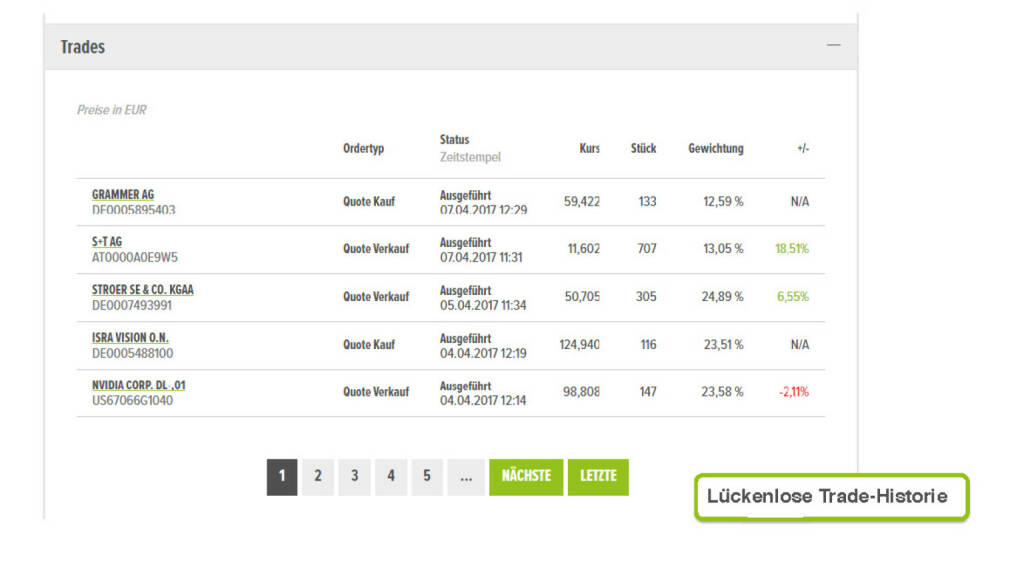This screenshot has width=1024, height=576.
Task: Click the Trades panel header title
Action: (83, 47)
